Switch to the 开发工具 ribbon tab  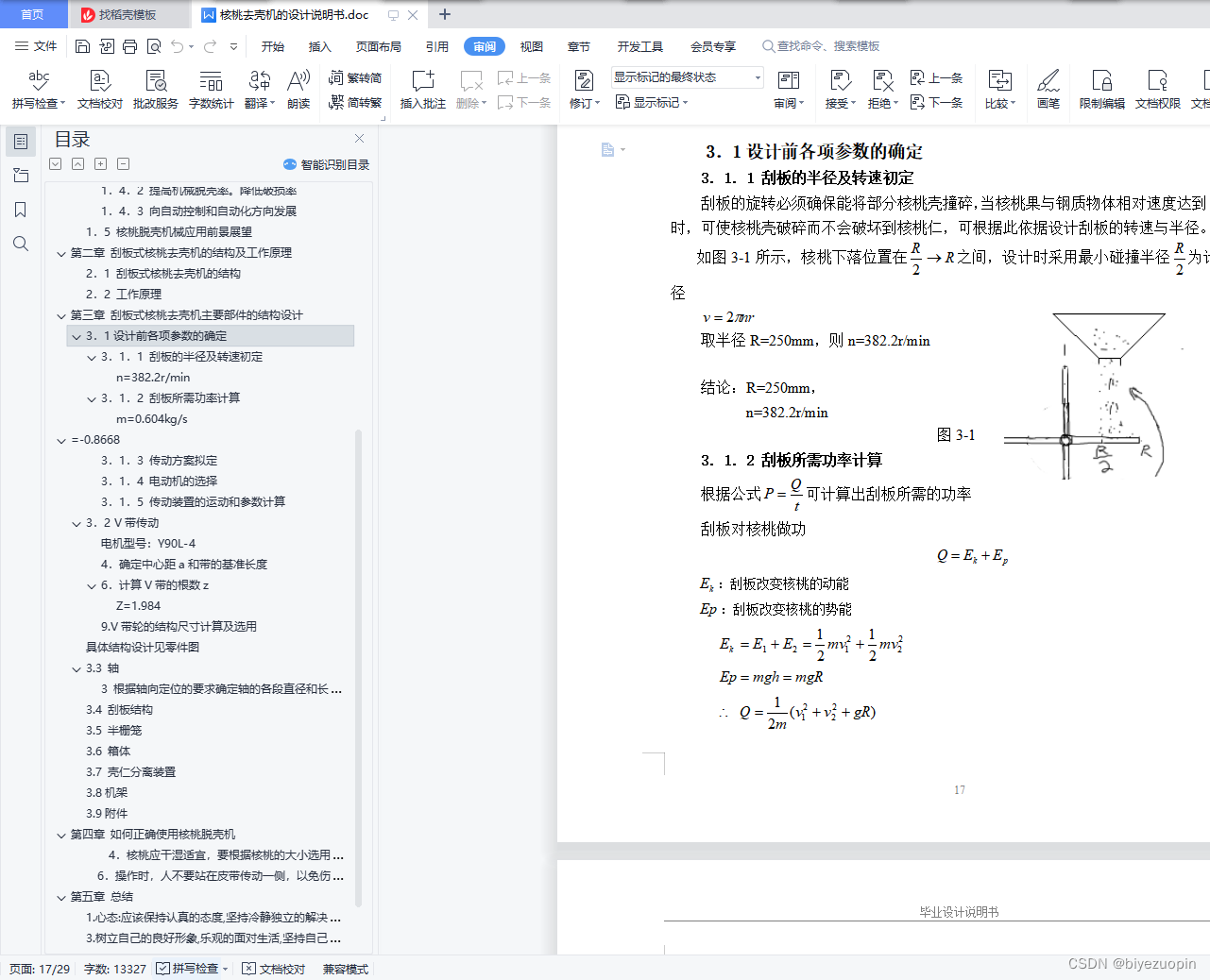coord(640,46)
